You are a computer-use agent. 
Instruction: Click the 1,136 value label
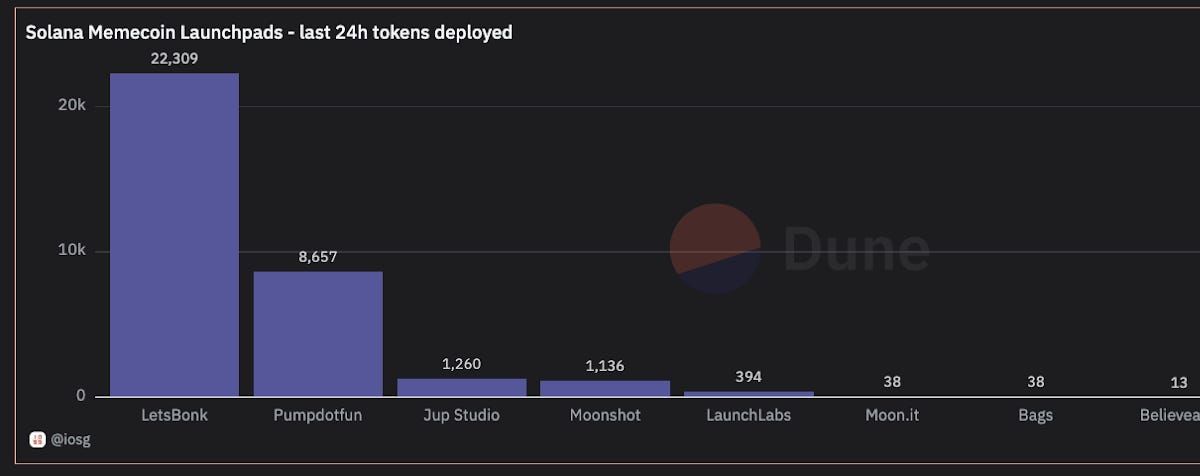point(605,366)
